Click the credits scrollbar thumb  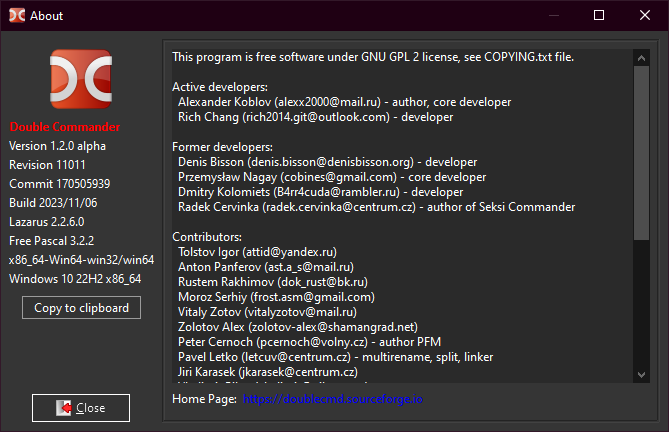click(x=642, y=150)
